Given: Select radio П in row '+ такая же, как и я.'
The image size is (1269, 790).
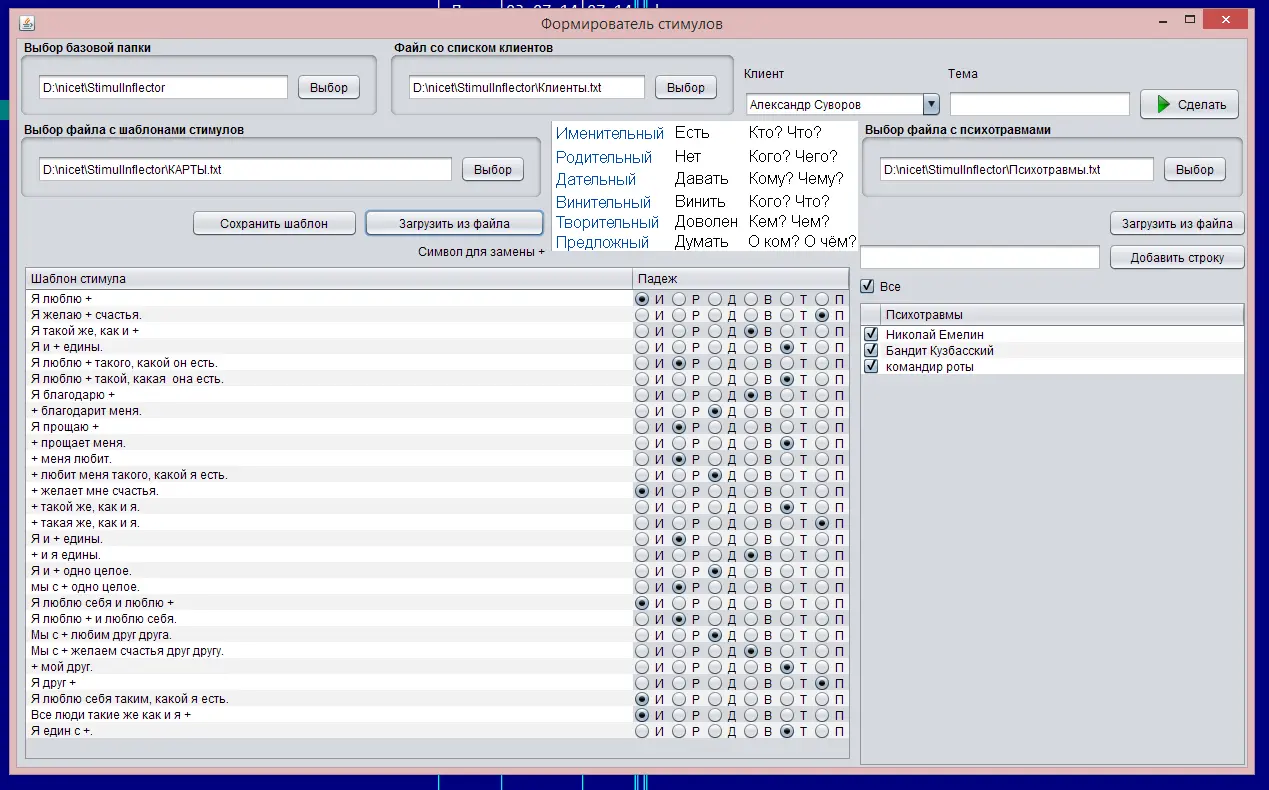Looking at the screenshot, I should (x=822, y=522).
